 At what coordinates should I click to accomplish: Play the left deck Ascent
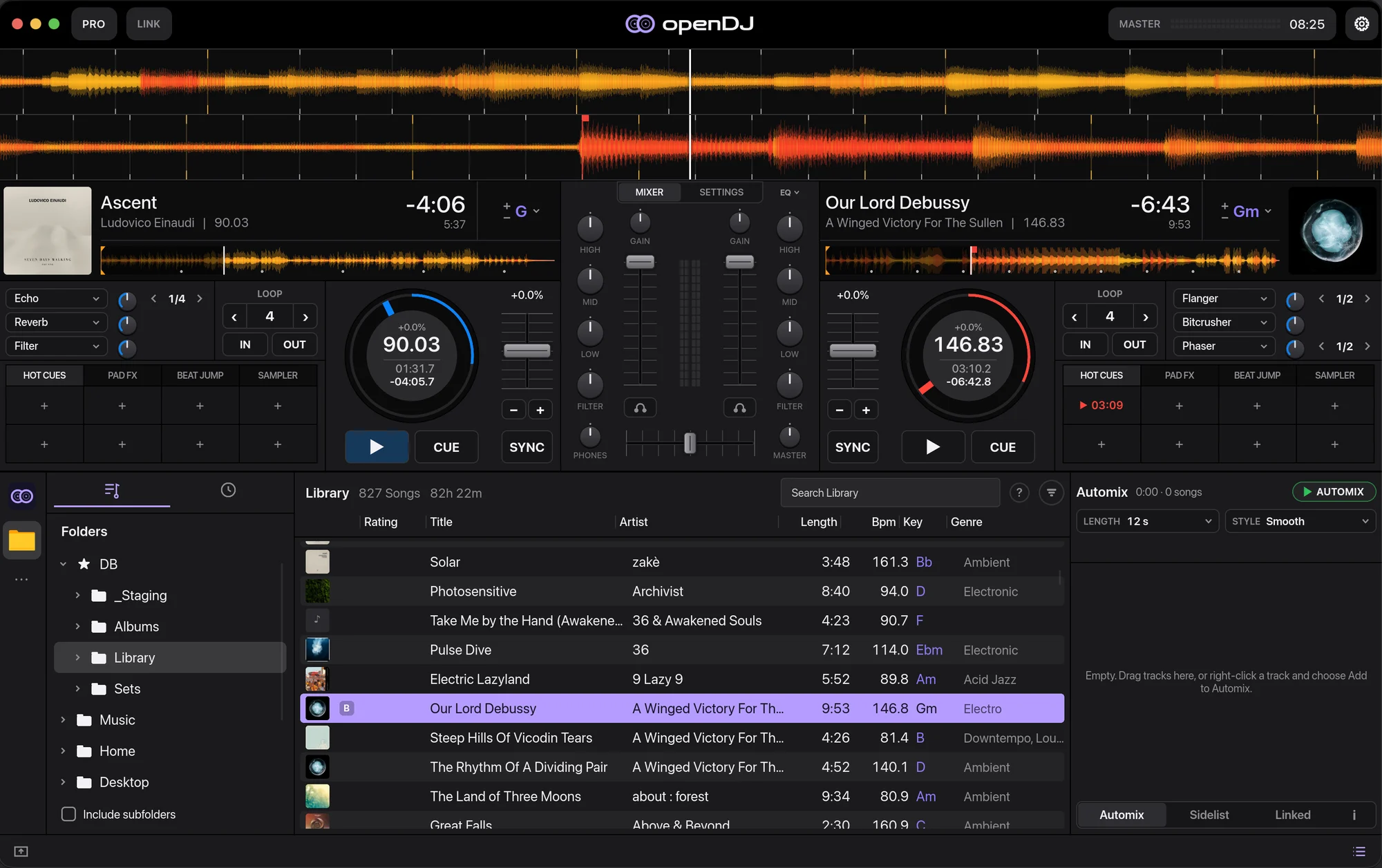(377, 447)
